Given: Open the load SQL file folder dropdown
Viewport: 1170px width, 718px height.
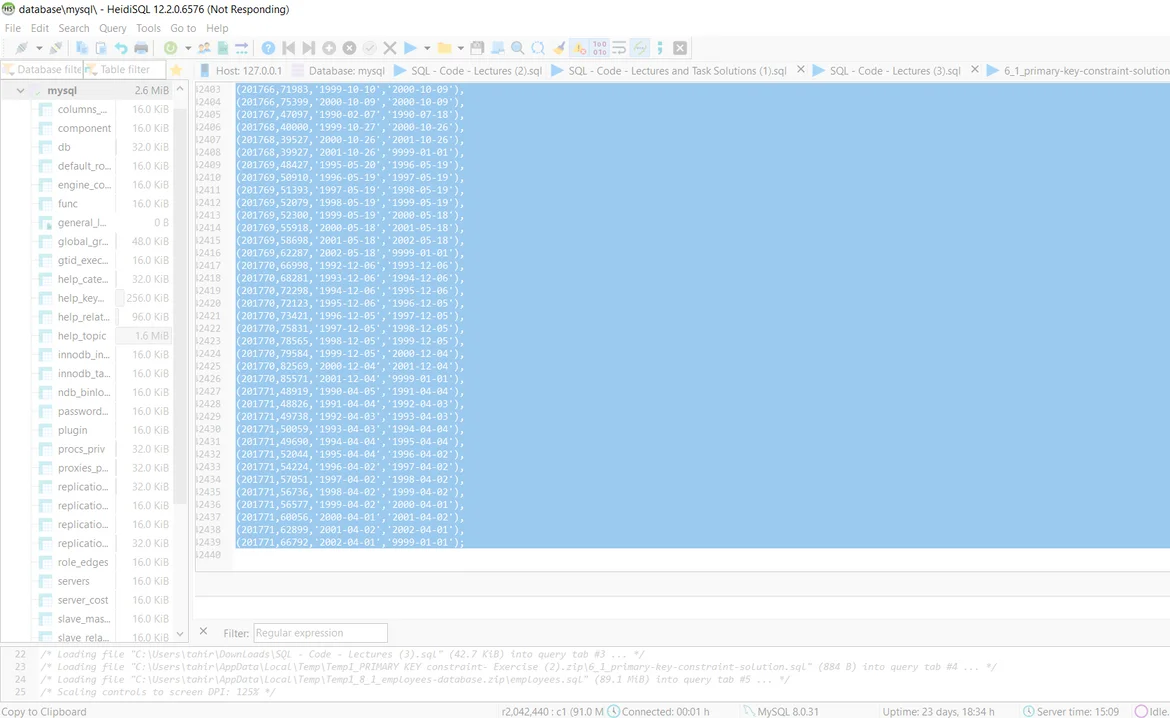Looking at the screenshot, I should 460,48.
